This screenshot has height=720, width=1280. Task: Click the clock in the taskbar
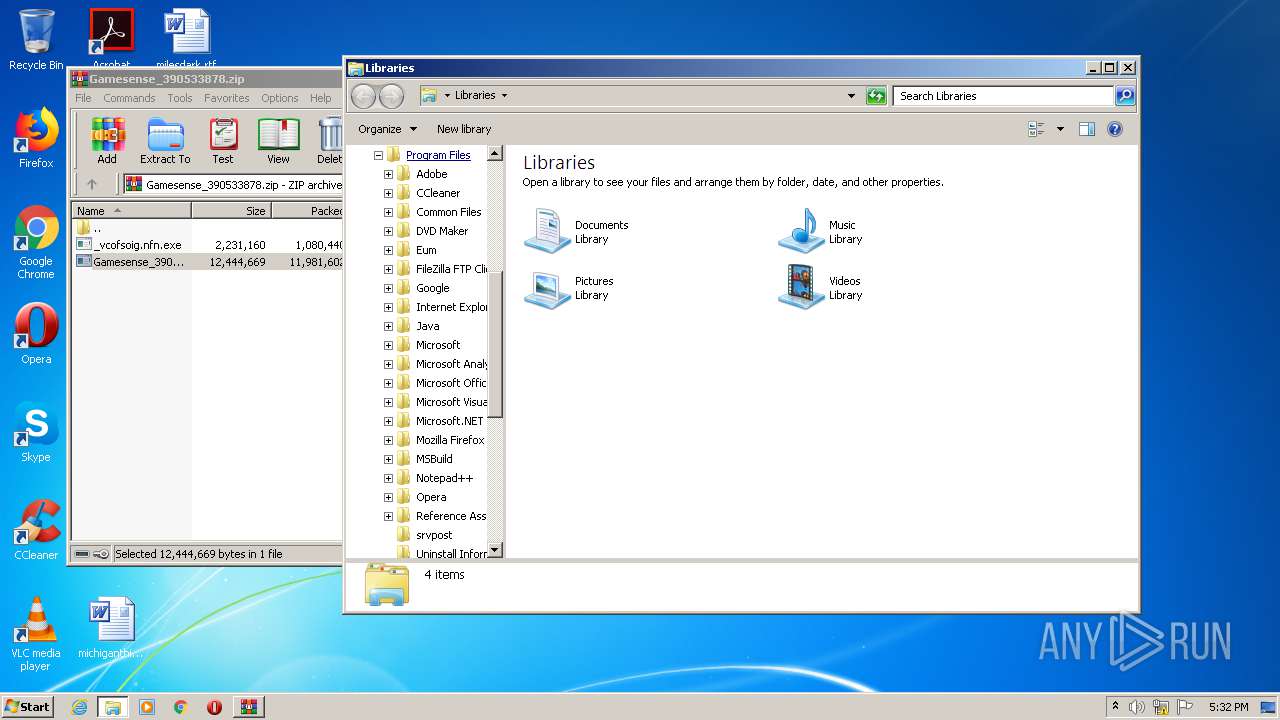(x=1228, y=707)
